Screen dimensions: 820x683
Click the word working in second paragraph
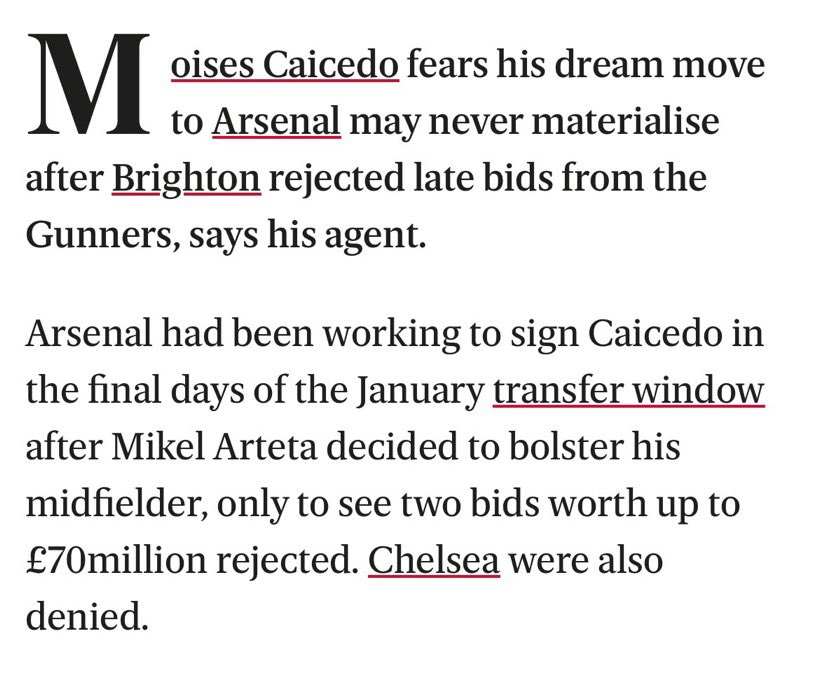click(x=391, y=335)
